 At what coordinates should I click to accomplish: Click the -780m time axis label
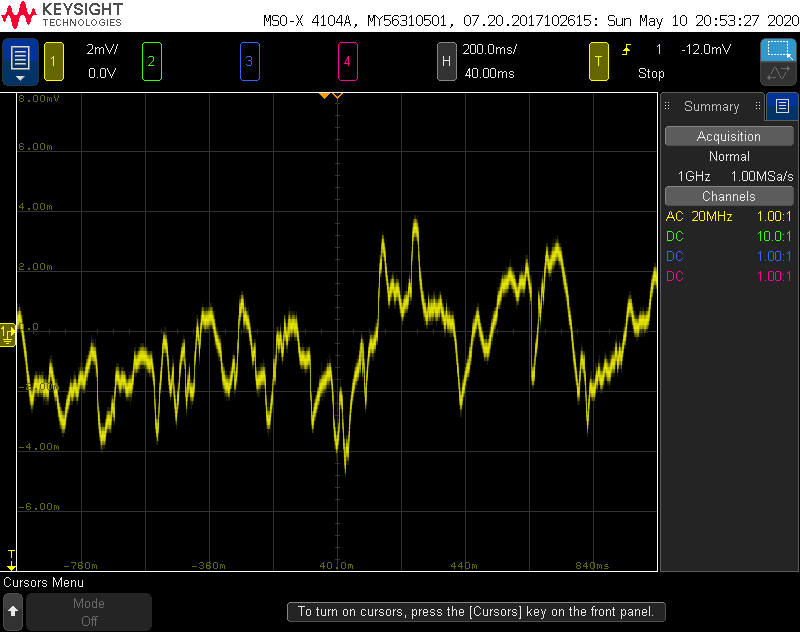click(80, 566)
